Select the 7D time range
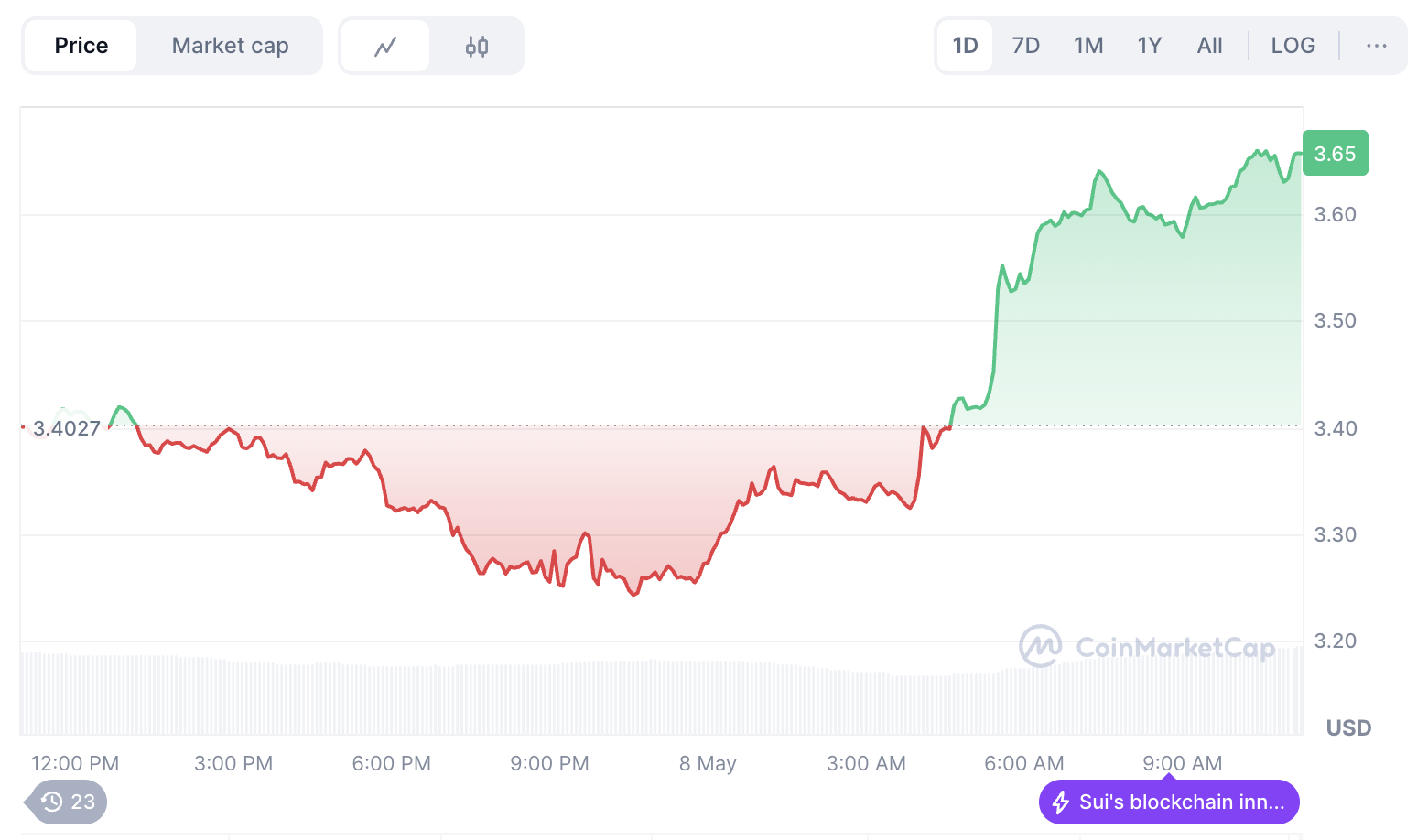Screen dimensions: 1428x840 click(x=1025, y=46)
